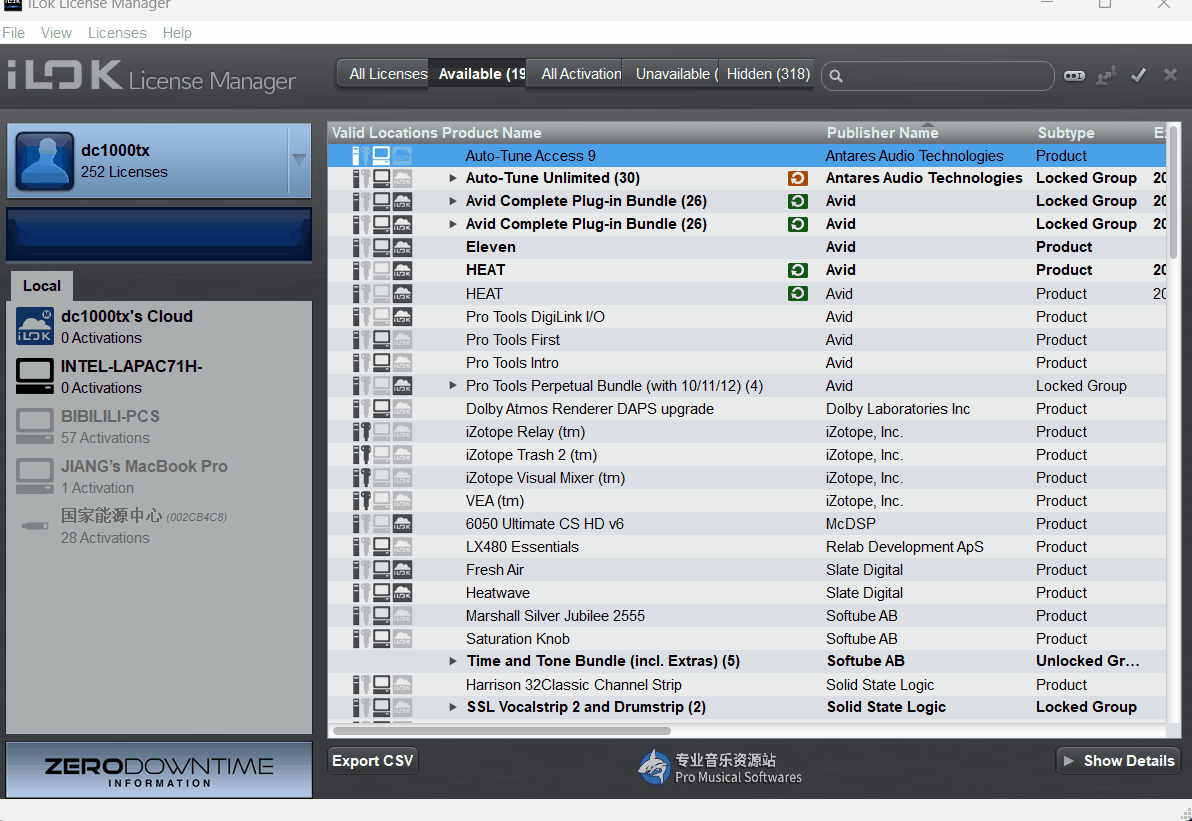Click the checkmark activate icon in toolbar
This screenshot has height=821, width=1192.
click(1138, 76)
